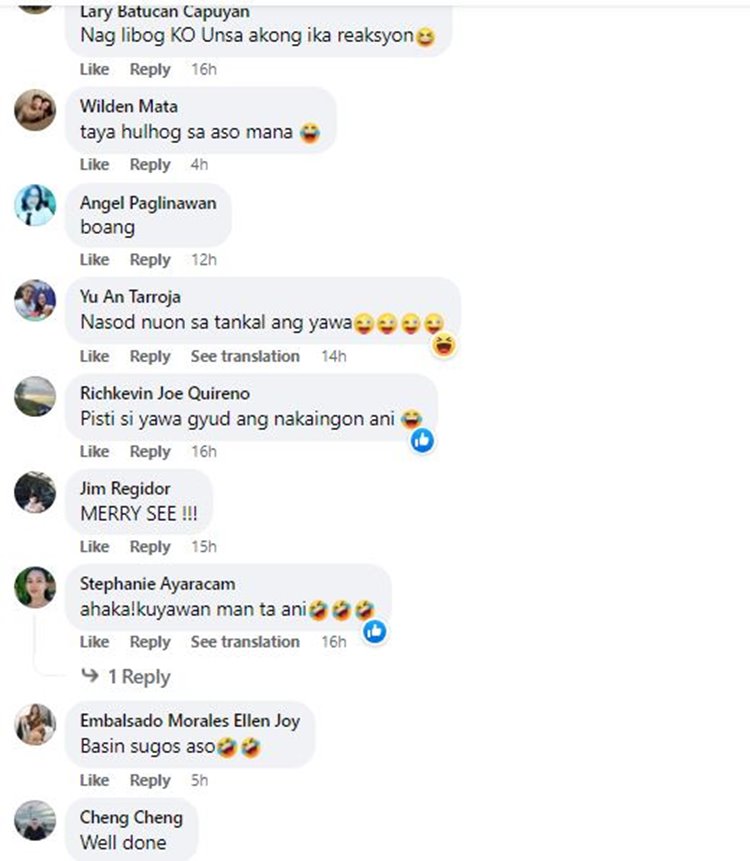Screen dimensions: 750x861
Task: Open Richkevin Joe Quireno's profile name link
Action: 165,393
